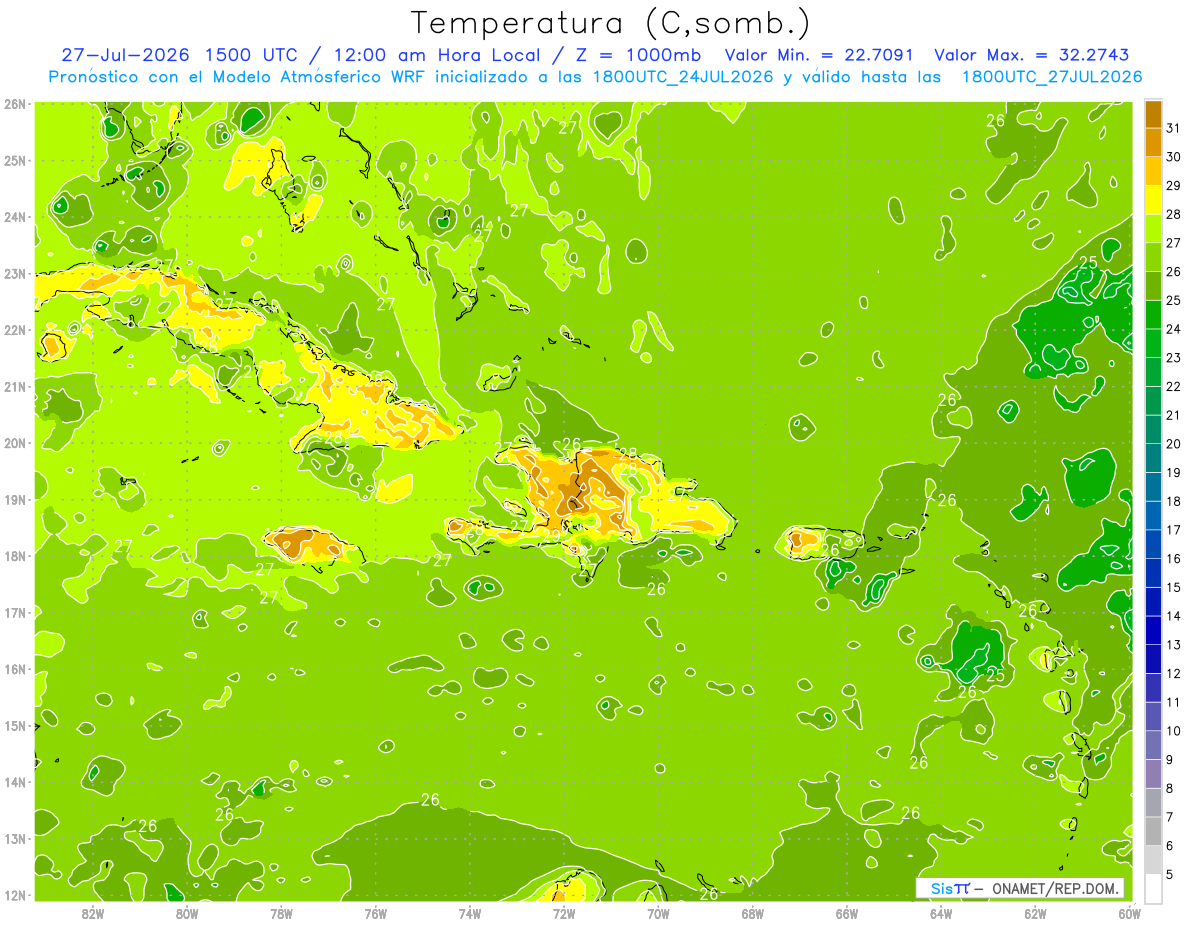Click the legend scale value 24

1174,329
